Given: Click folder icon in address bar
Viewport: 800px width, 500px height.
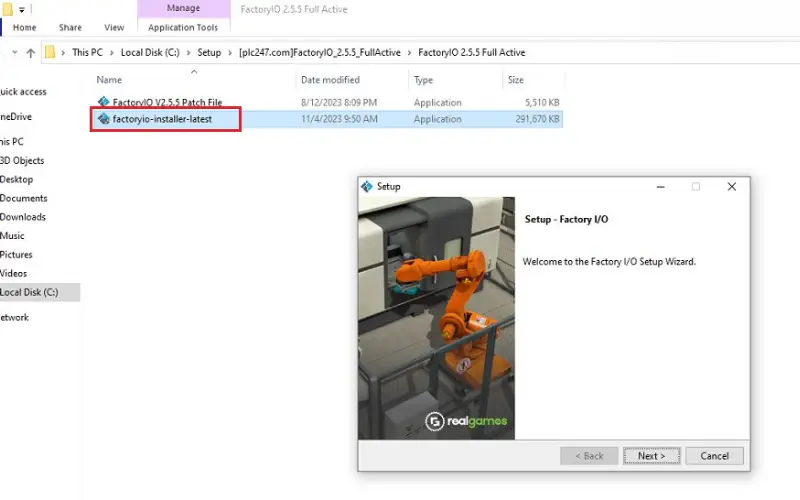Looking at the screenshot, I should (x=49, y=52).
